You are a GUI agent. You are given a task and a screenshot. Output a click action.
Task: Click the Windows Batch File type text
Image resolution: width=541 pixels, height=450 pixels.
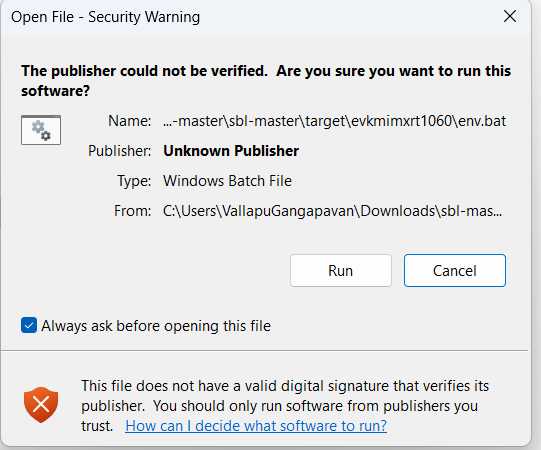[227, 181]
